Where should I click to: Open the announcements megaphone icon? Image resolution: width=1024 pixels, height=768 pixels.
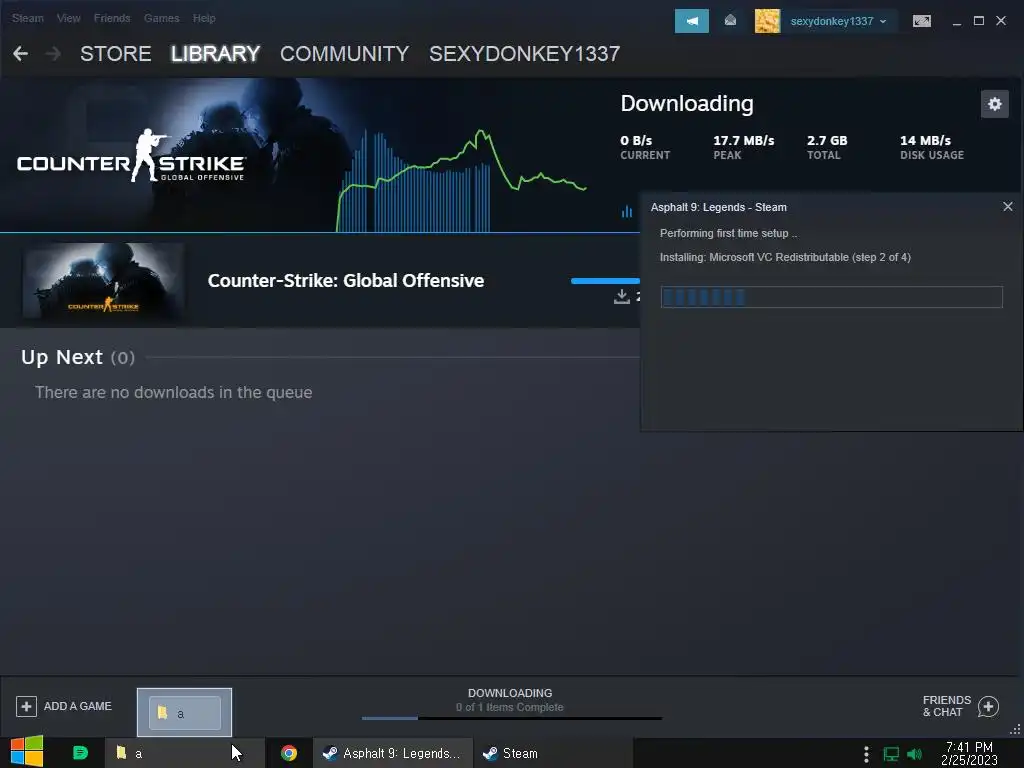click(692, 21)
